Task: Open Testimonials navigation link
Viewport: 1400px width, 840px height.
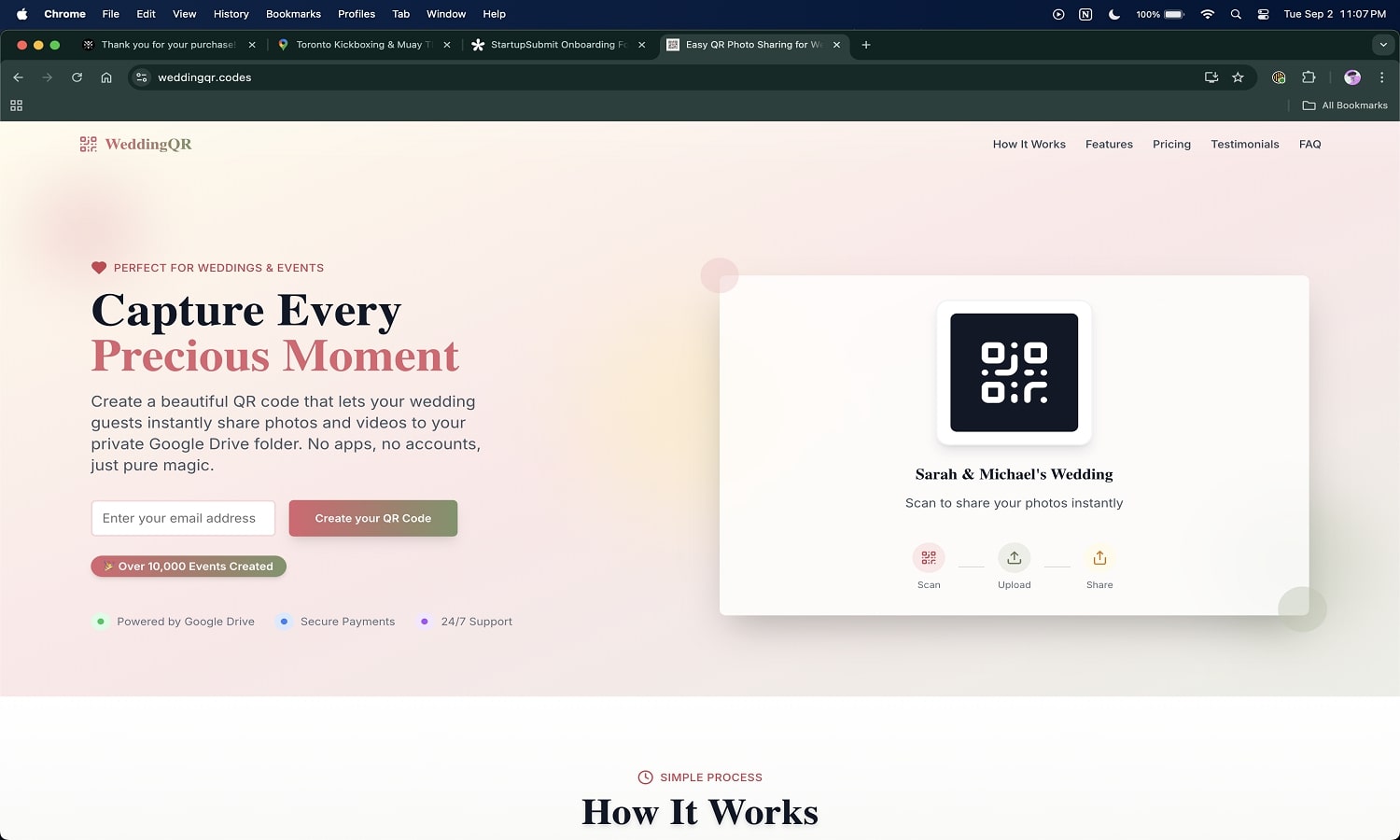Action: tap(1244, 144)
